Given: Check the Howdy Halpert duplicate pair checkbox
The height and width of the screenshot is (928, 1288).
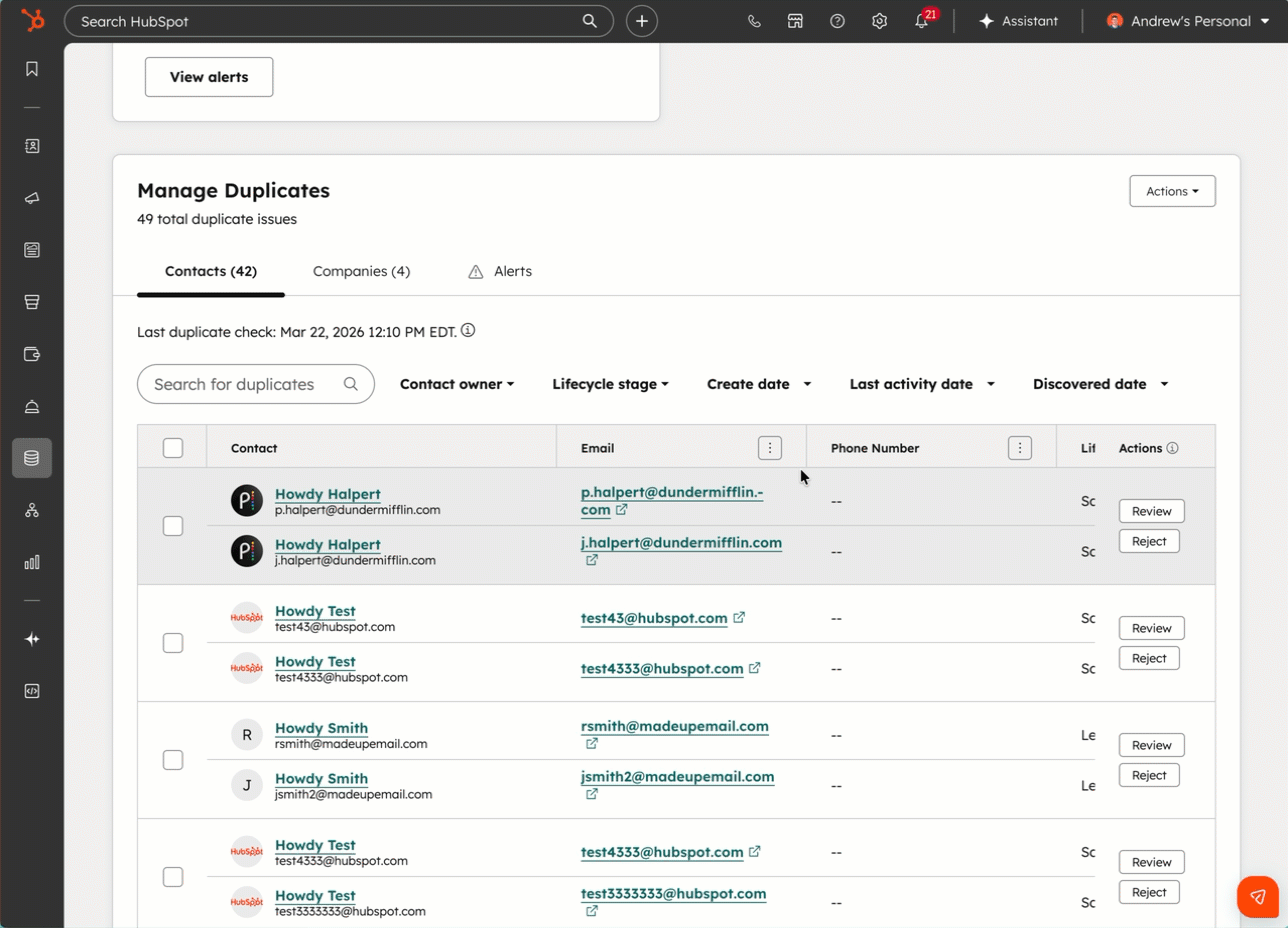Looking at the screenshot, I should 172,525.
